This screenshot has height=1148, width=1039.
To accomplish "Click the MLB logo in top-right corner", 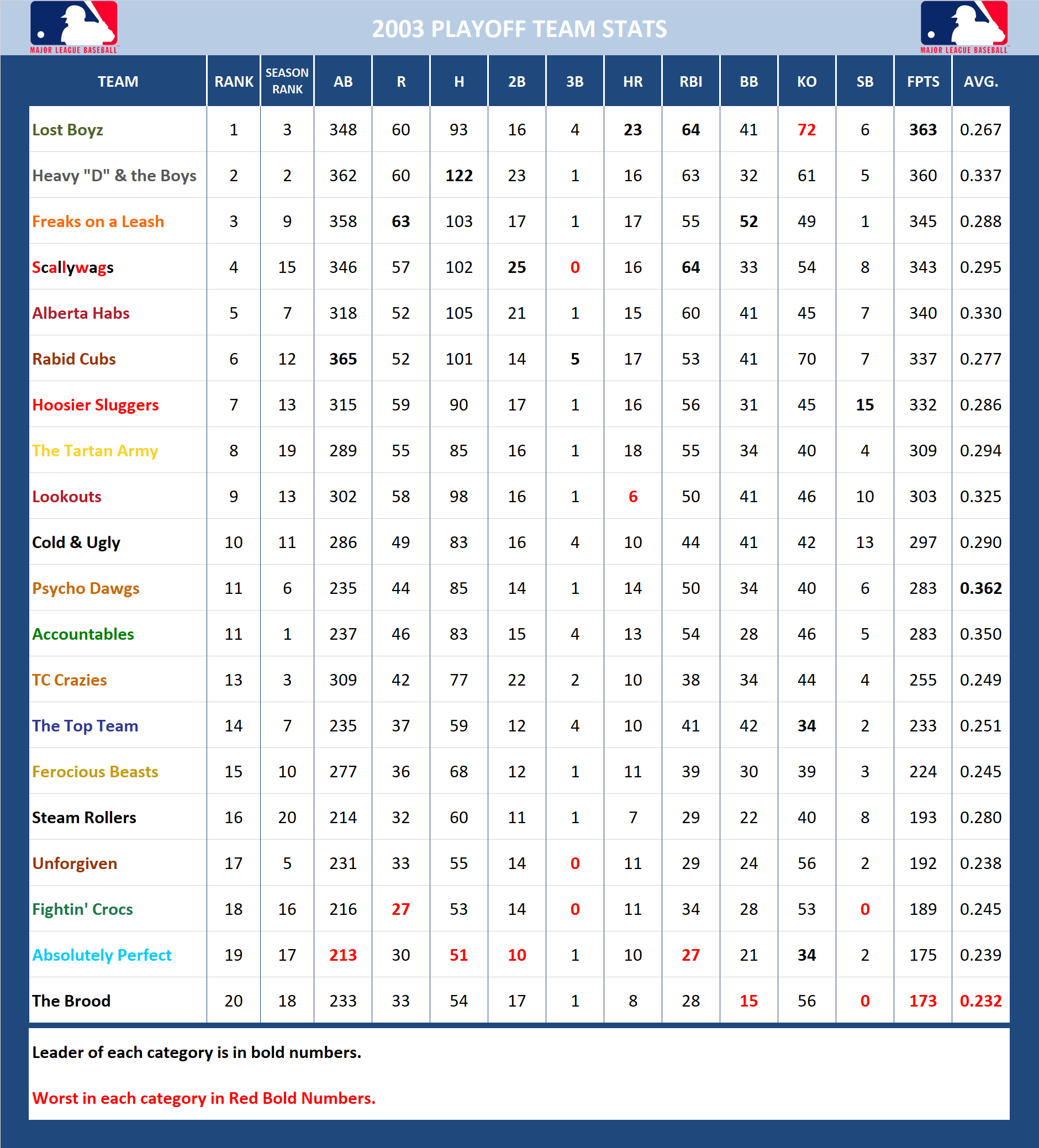I will coord(965,27).
